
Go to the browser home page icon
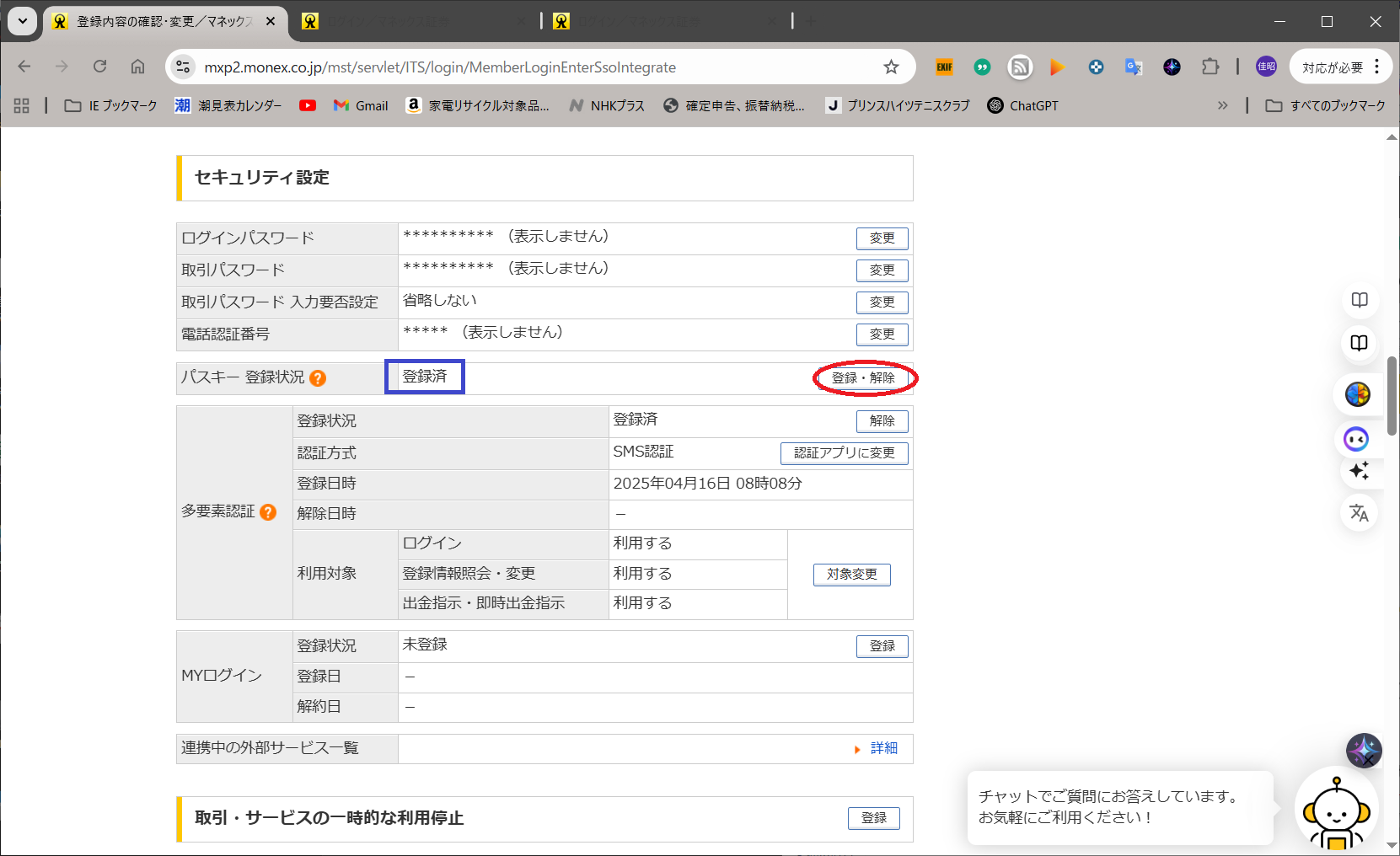[x=137, y=67]
